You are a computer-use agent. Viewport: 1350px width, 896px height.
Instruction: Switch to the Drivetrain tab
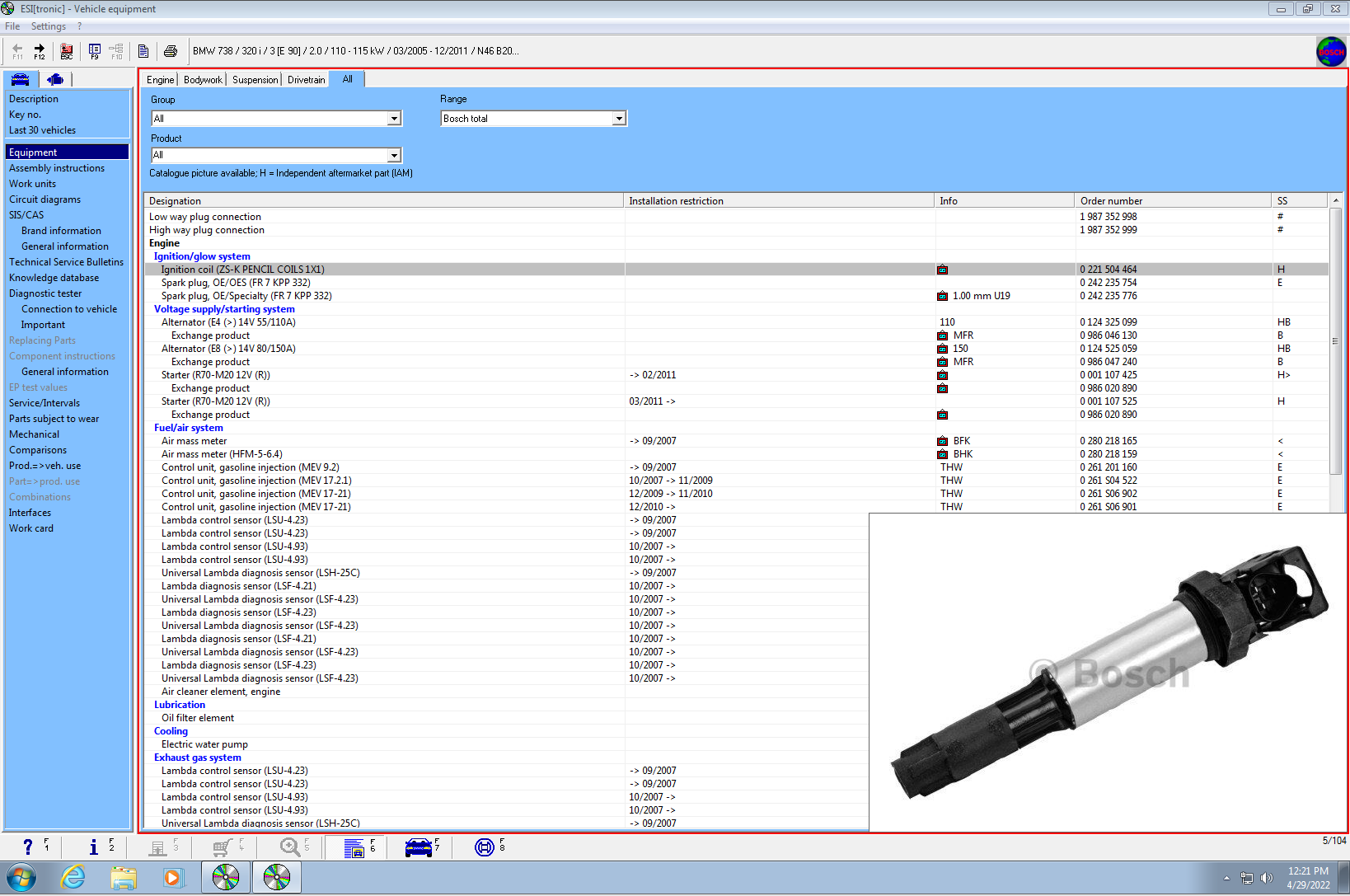click(x=307, y=80)
